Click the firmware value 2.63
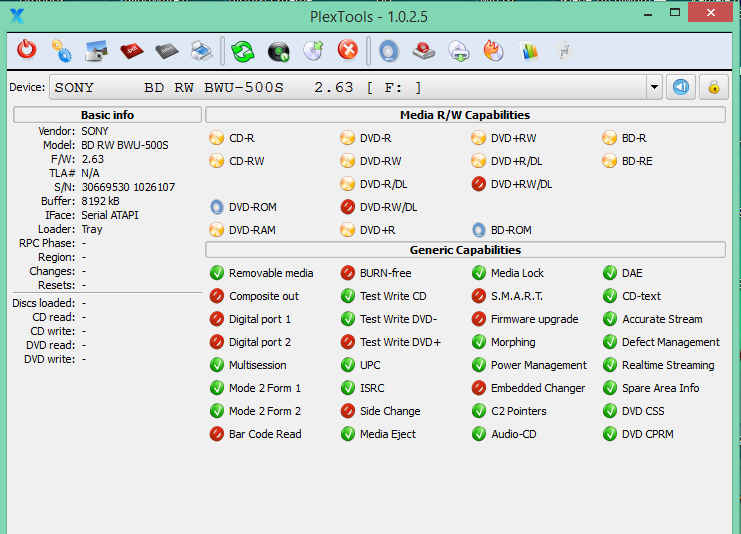Screen dimensions: 741x534 click(93, 159)
